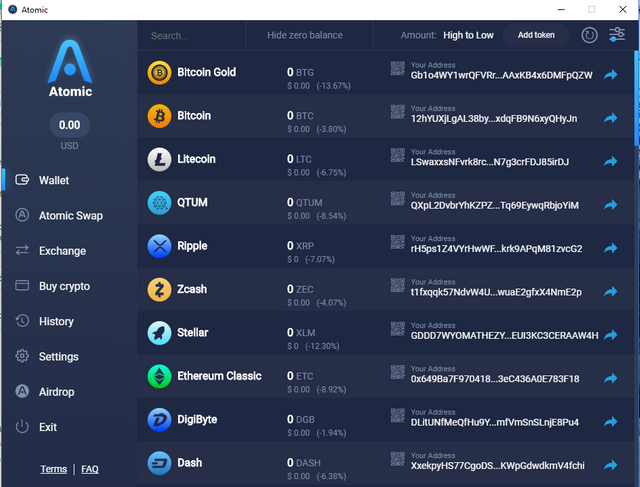The image size is (640, 487).
Task: Click the DigiByte coin icon
Action: 159,420
